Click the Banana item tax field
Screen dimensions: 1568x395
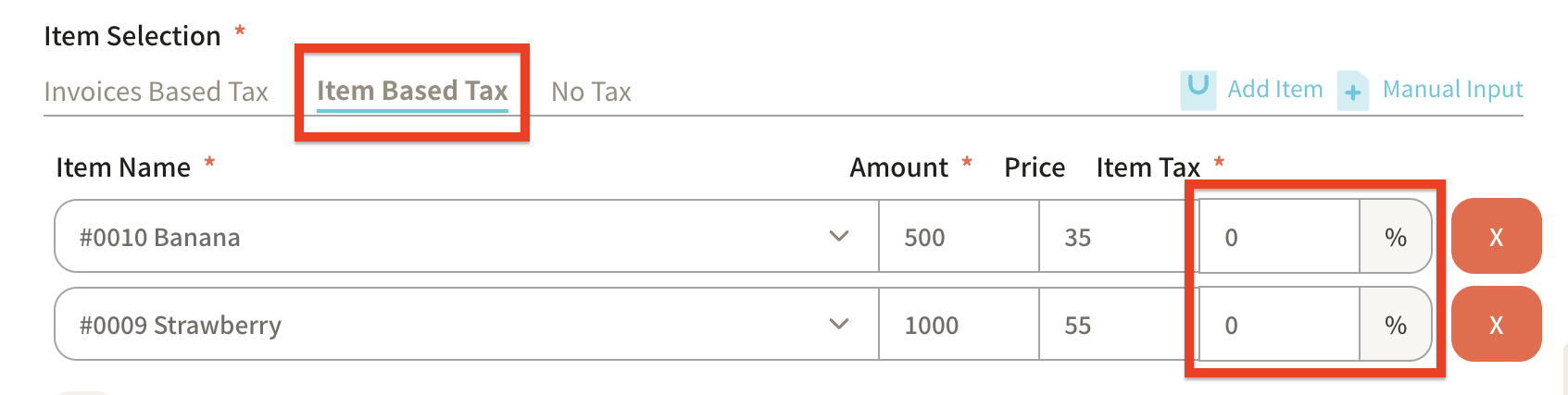1278,237
